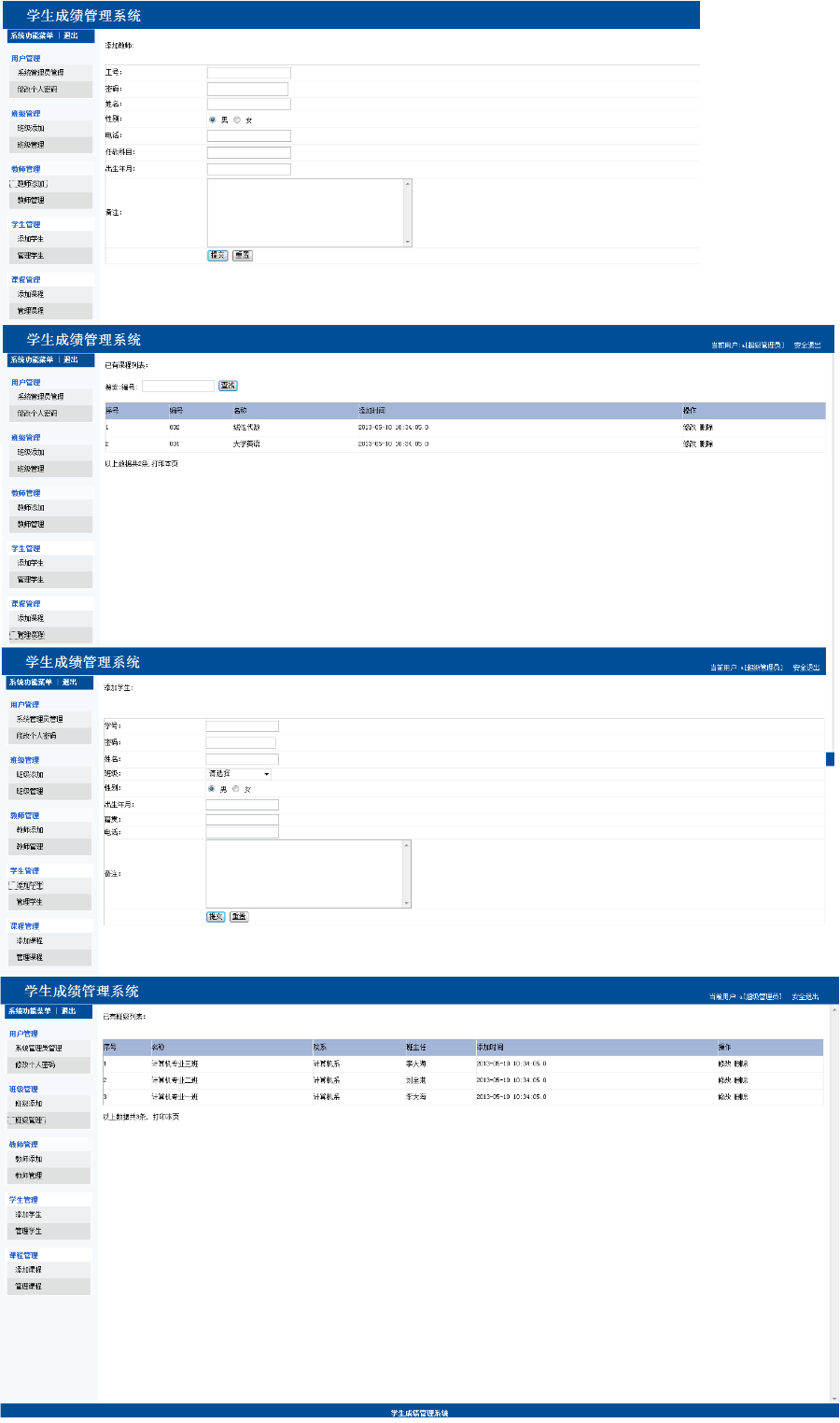Click 任教科目 input on add-teacher form
Screen dimensions: 840x1423
tap(249, 153)
